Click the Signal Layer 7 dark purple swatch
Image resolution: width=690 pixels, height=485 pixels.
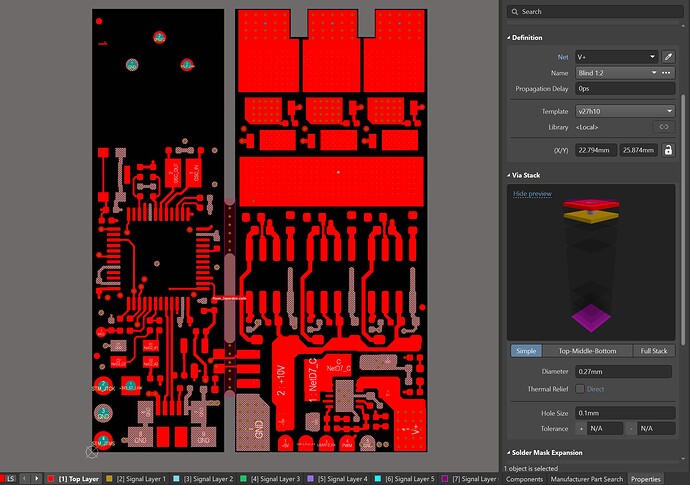tap(445, 479)
